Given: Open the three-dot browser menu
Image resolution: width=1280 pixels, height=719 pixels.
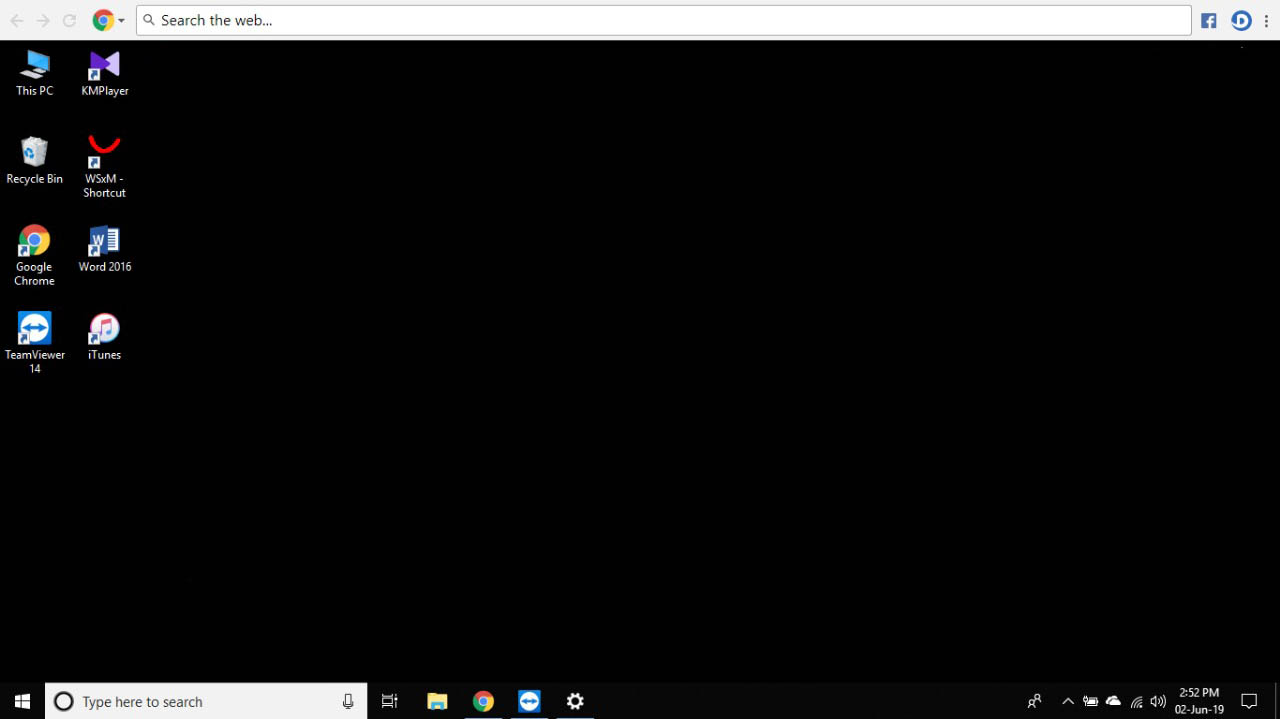Looking at the screenshot, I should [x=1267, y=20].
